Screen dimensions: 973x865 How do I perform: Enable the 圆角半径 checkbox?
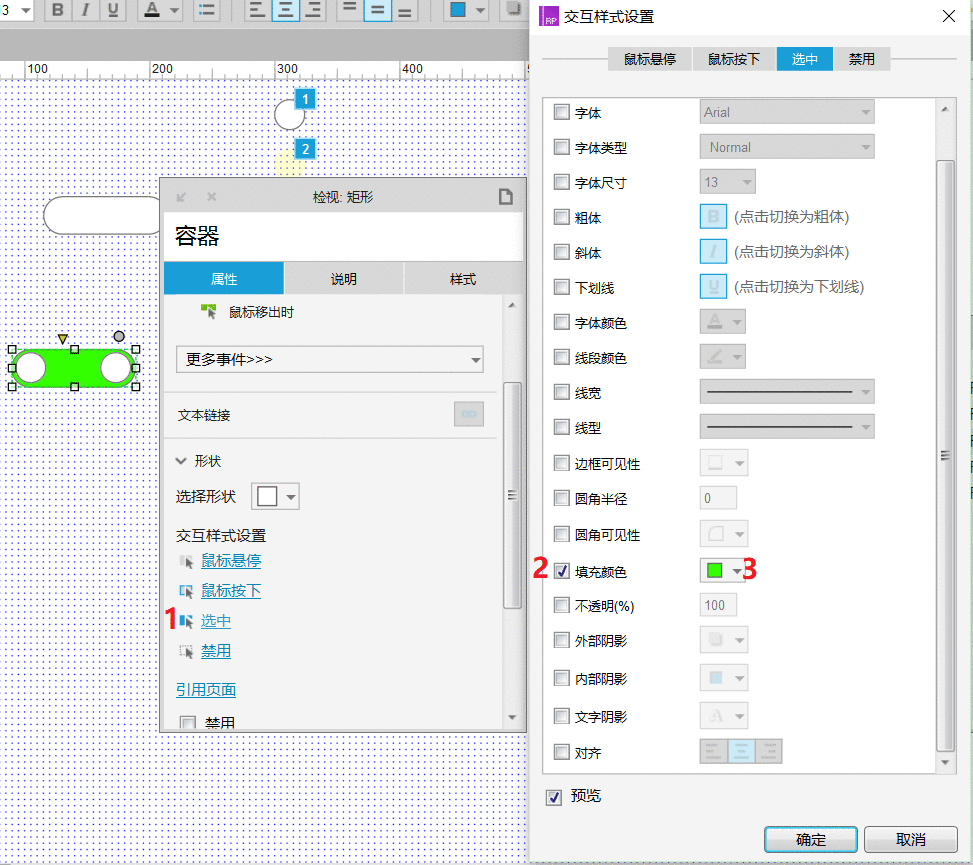tap(562, 498)
